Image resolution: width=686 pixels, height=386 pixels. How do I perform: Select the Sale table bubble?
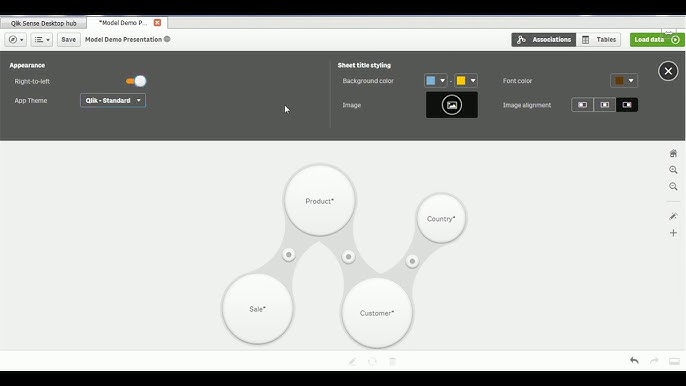[257, 309]
